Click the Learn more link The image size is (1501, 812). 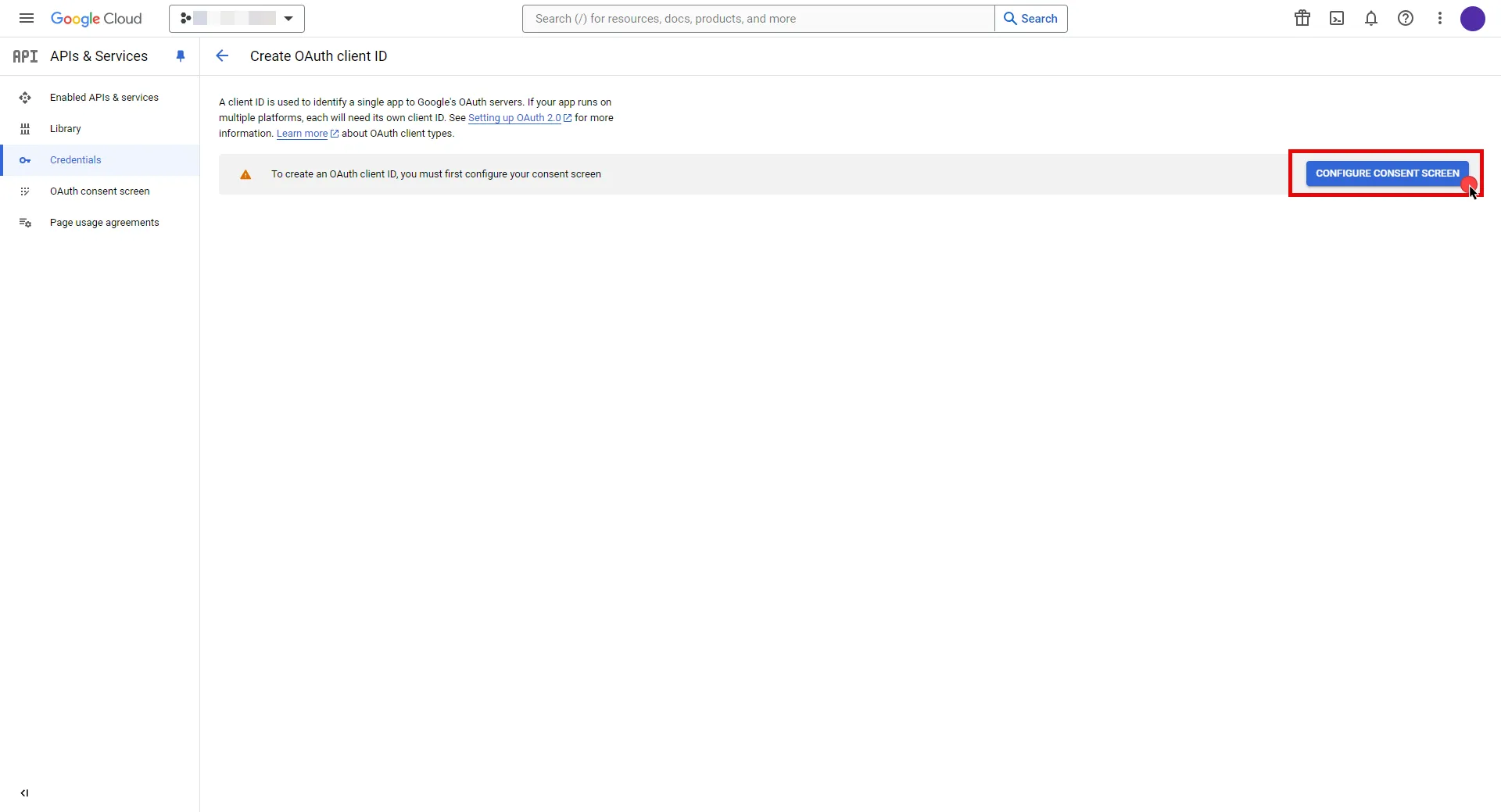tap(303, 134)
